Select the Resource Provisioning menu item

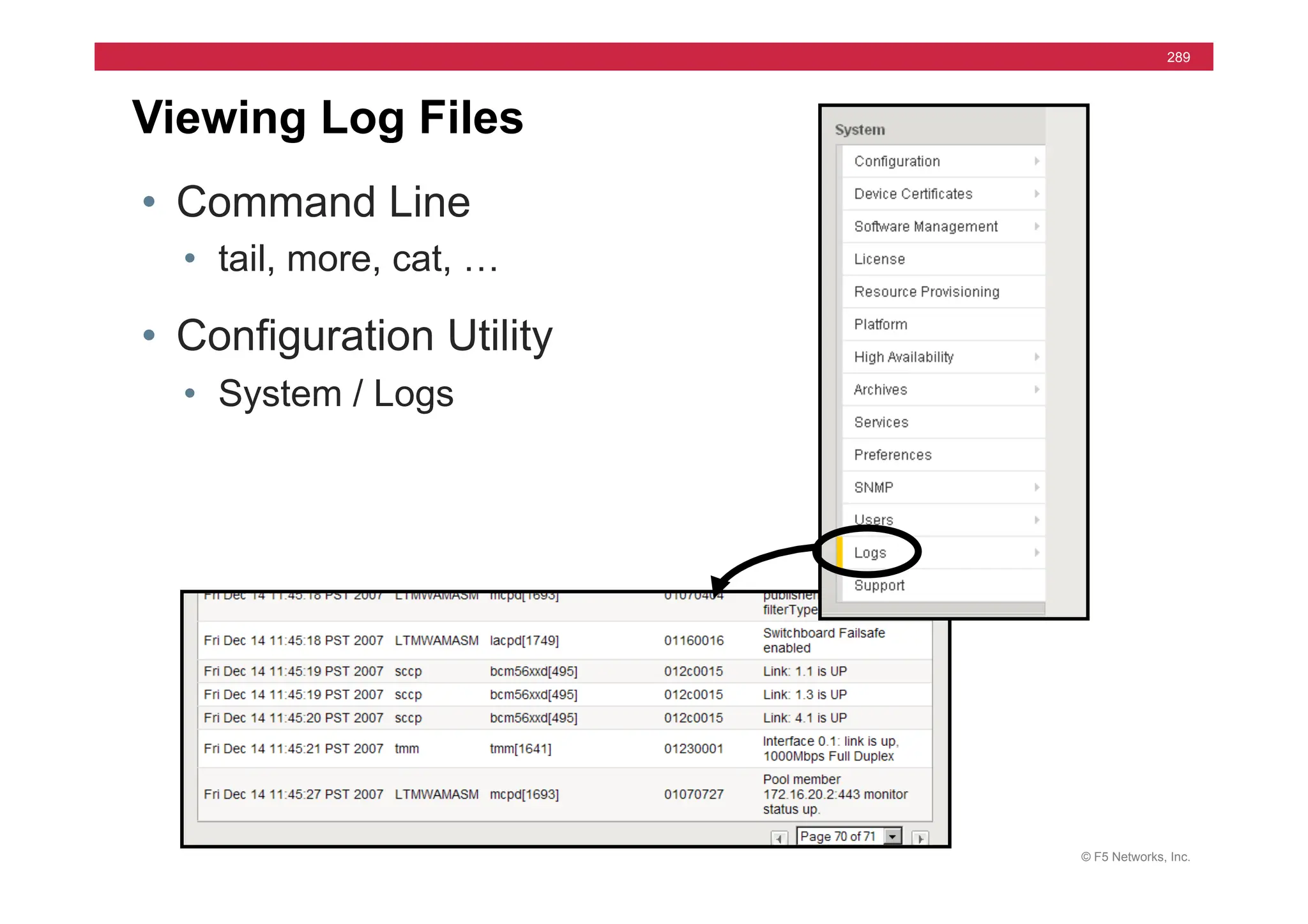click(943, 292)
